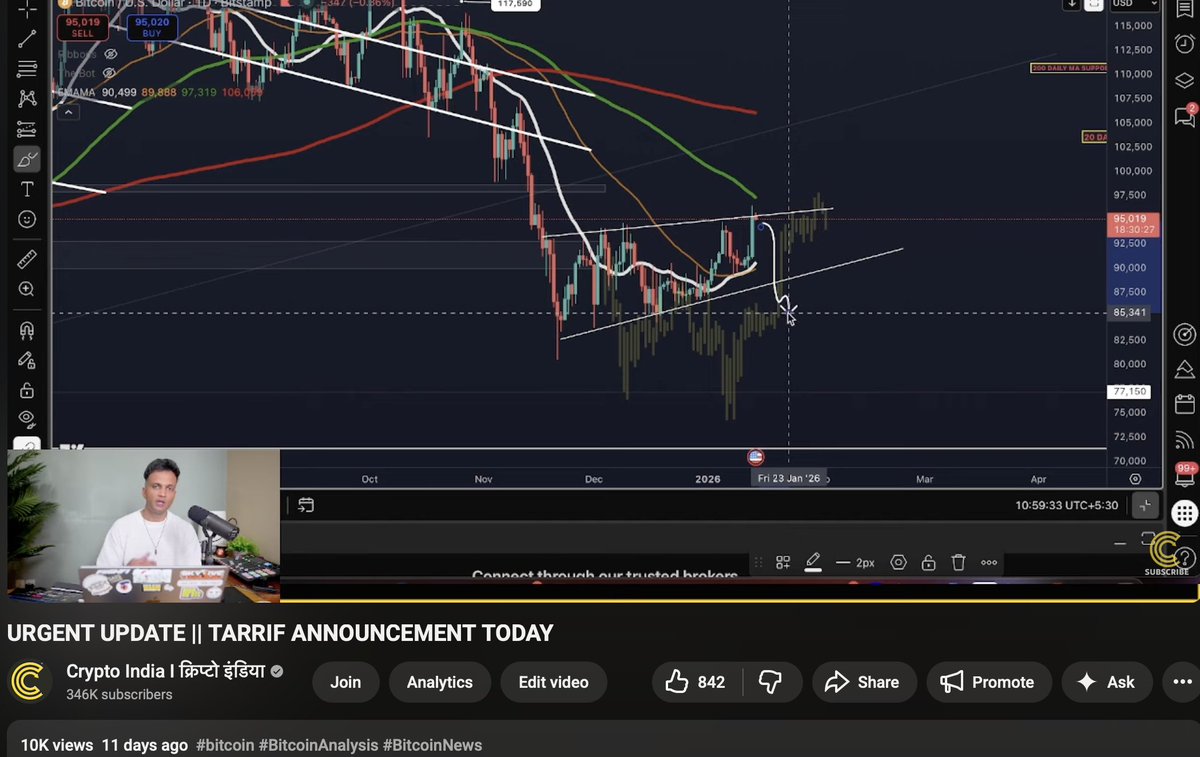The image size is (1200, 757).
Task: Open the forecasting/projection tools icon
Action: (x=27, y=129)
